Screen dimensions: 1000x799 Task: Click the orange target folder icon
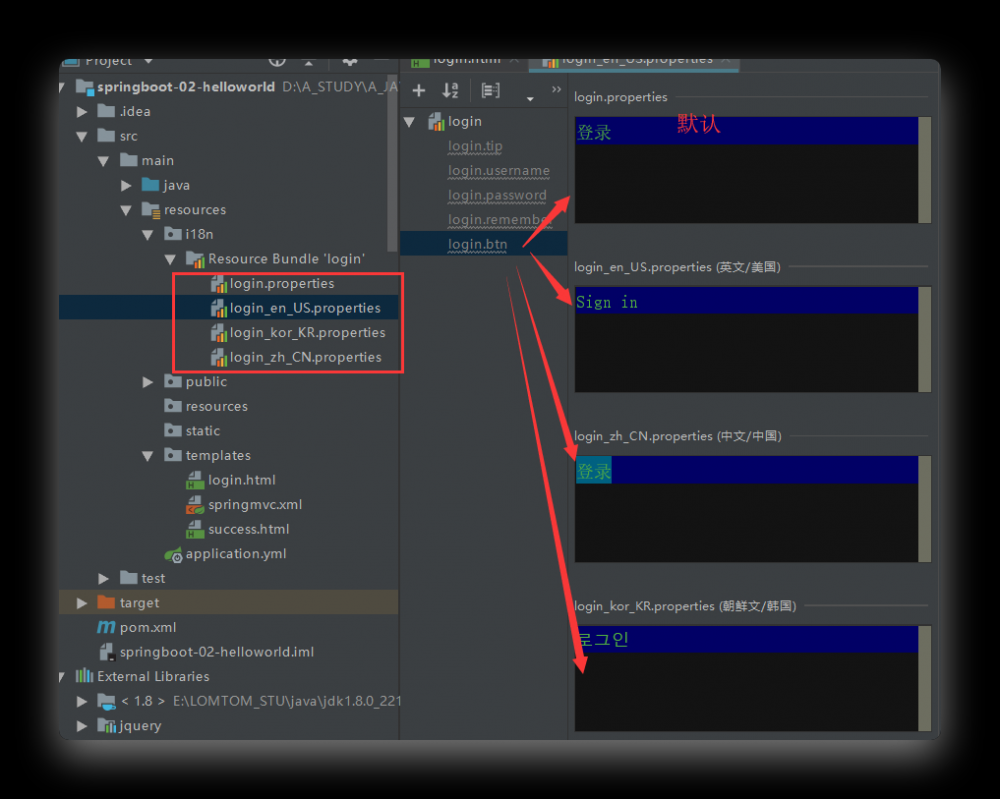pyautogui.click(x=106, y=603)
